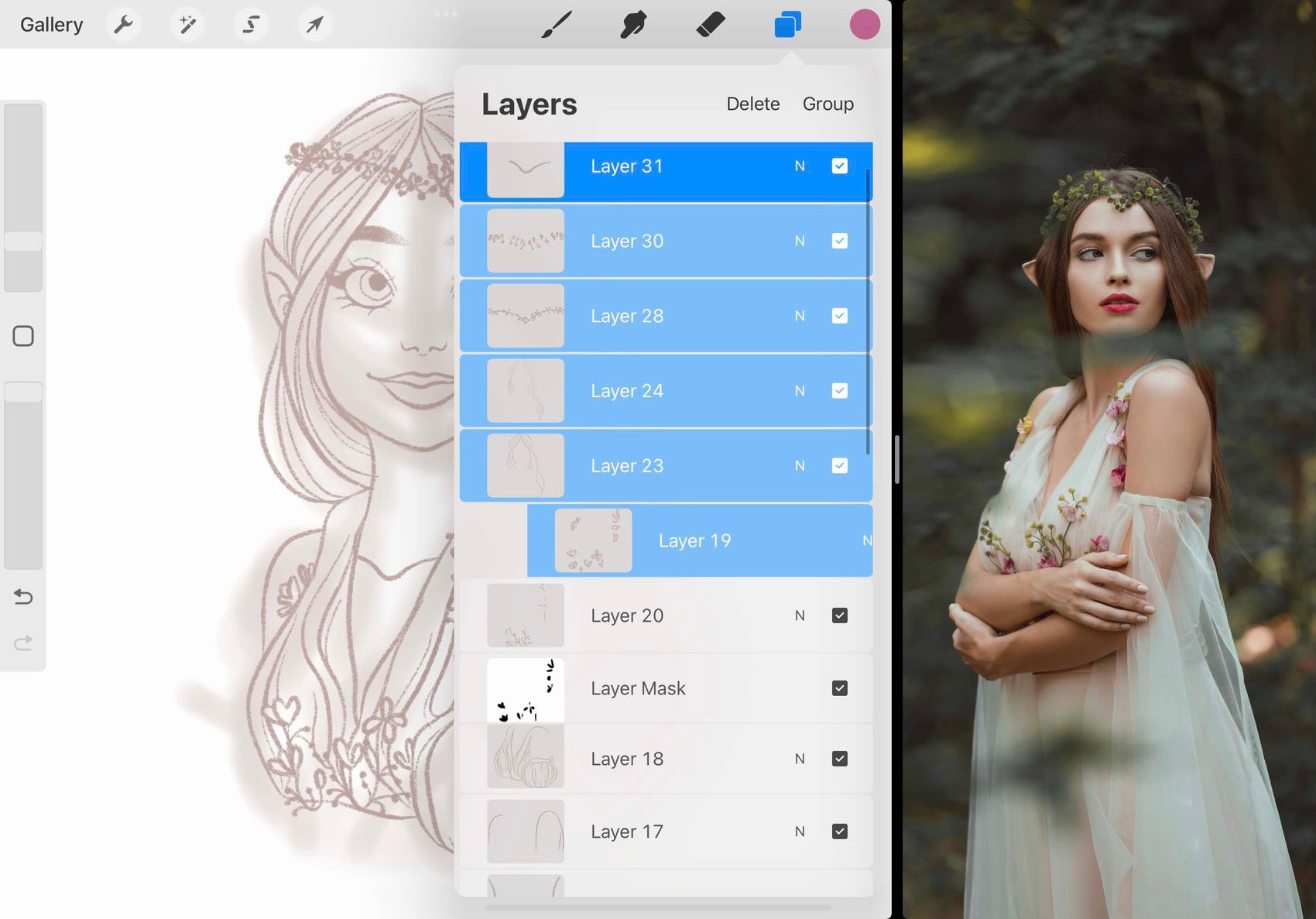The width and height of the screenshot is (1316, 919).
Task: Tap the split view multitasking dots
Action: tap(446, 13)
